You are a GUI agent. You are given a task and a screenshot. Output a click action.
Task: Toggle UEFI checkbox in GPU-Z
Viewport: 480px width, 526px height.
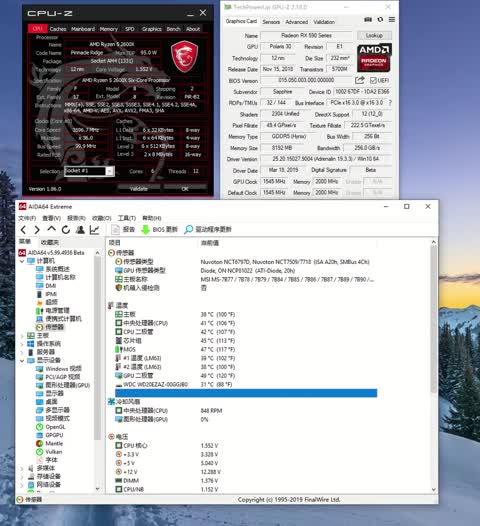click(x=373, y=81)
